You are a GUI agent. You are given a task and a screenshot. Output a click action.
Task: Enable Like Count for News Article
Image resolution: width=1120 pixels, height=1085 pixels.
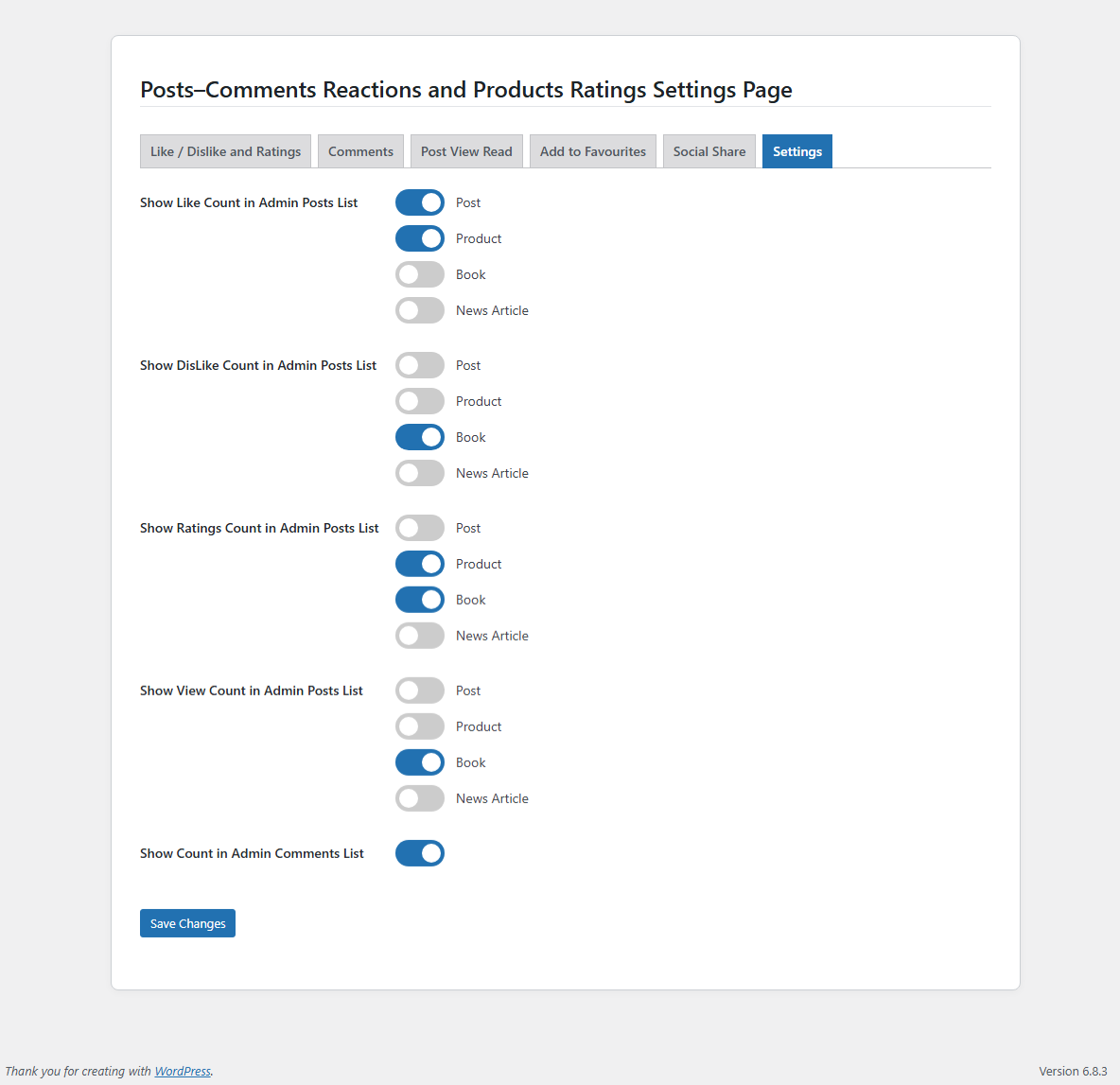(x=419, y=310)
